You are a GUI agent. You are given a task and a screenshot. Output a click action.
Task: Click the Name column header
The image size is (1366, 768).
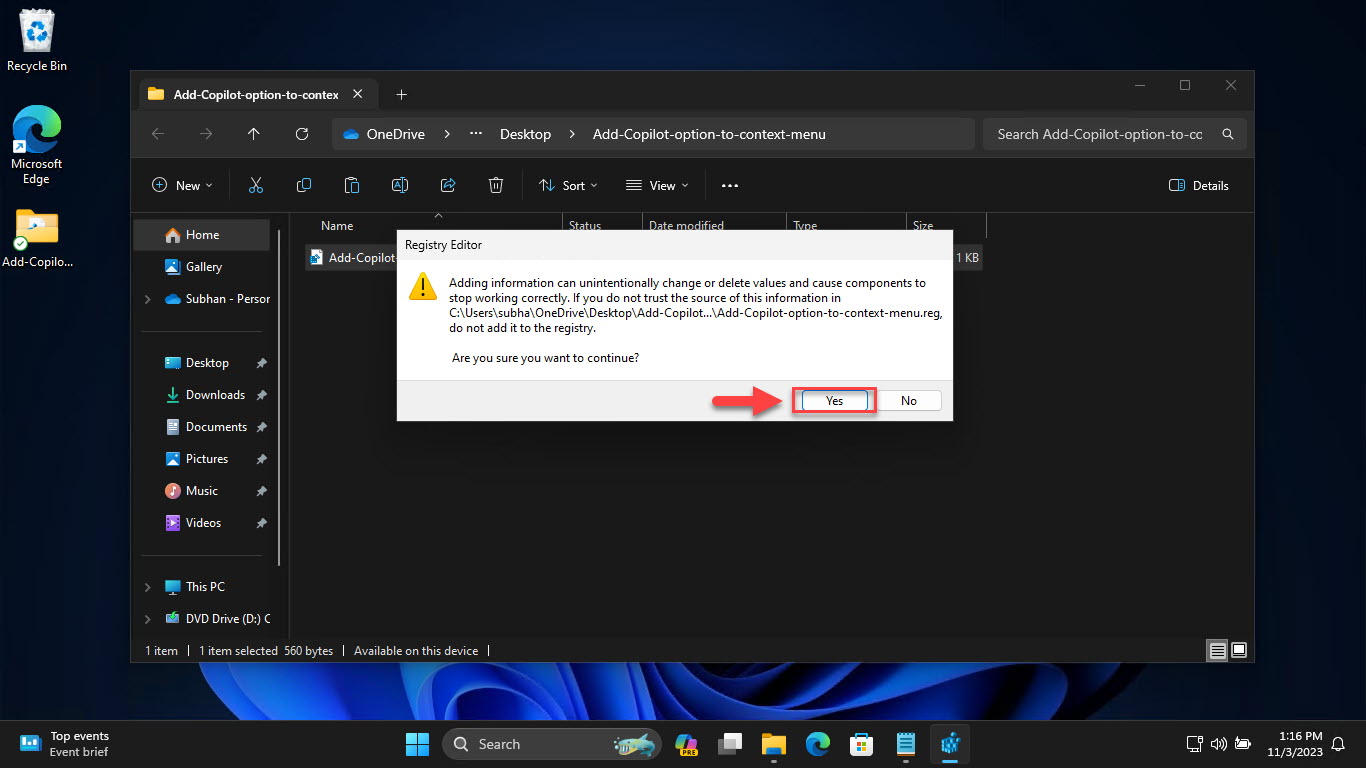coord(337,226)
